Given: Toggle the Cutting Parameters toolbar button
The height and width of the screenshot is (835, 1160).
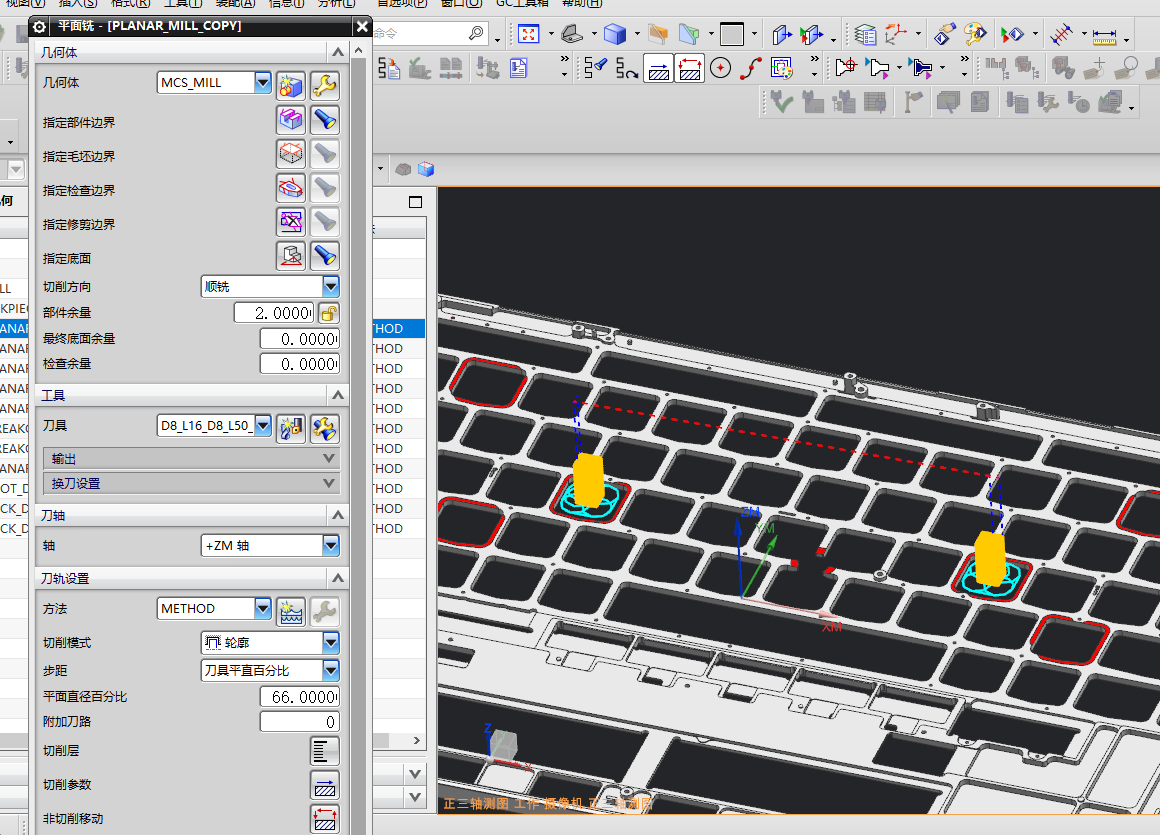Looking at the screenshot, I should (x=658, y=69).
